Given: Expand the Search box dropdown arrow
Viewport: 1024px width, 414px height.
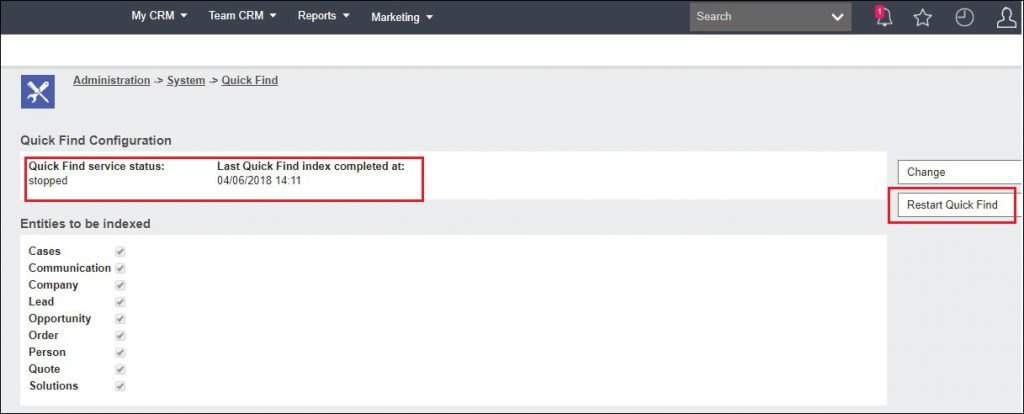Looking at the screenshot, I should (838, 17).
